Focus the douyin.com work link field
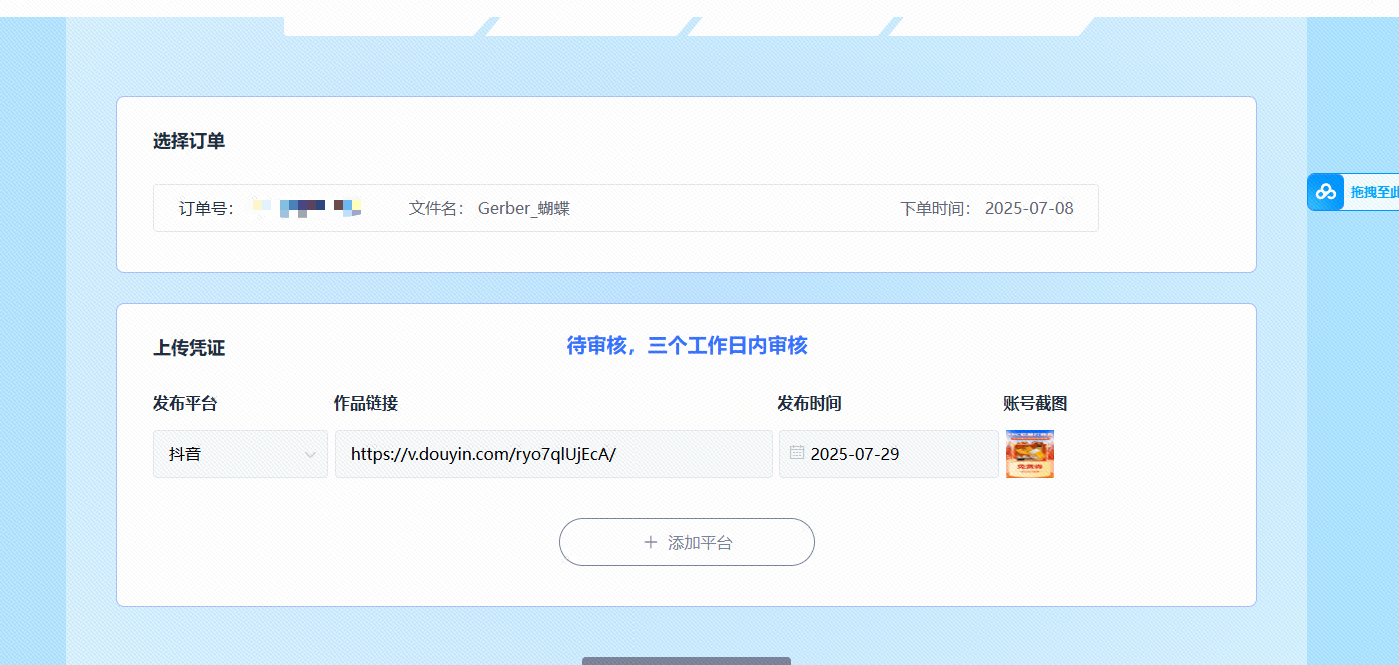This screenshot has width=1399, height=665. [x=553, y=454]
